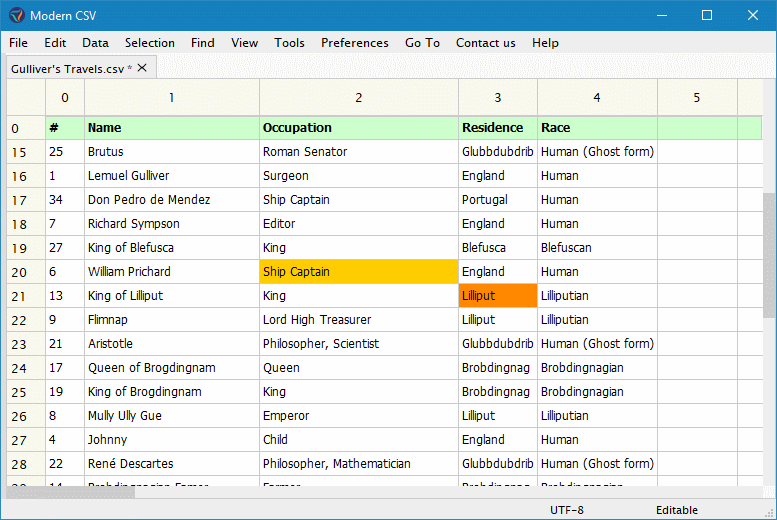Select row header 15
777x520 pixels.
pos(26,152)
